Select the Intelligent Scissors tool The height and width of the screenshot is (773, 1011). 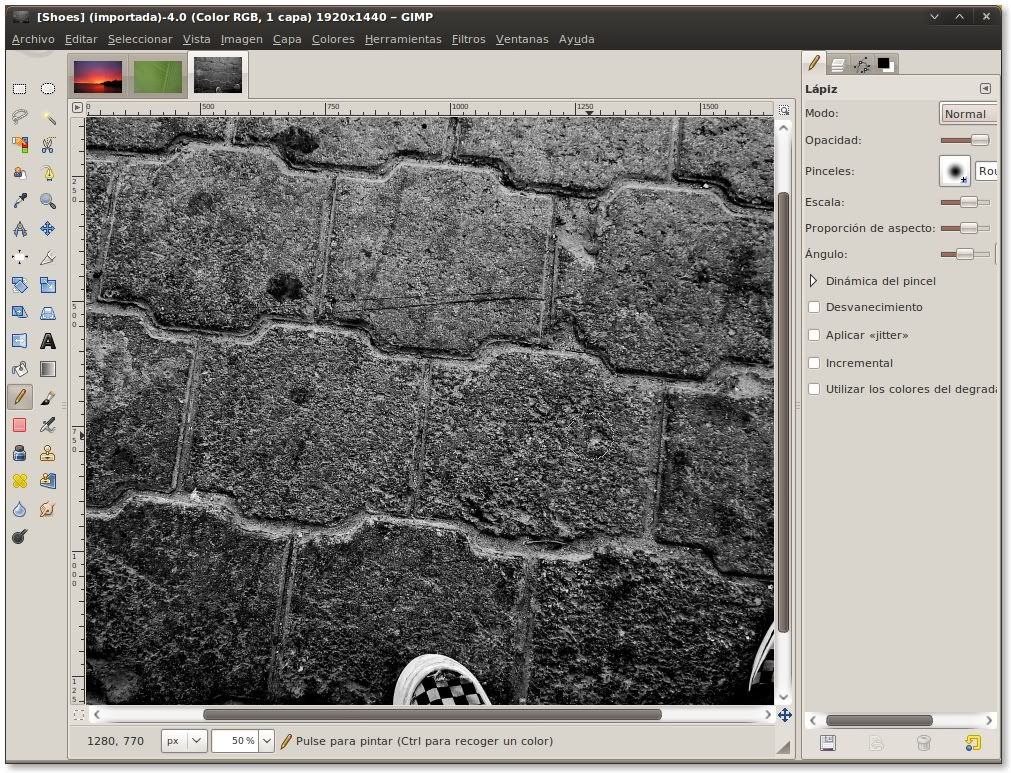tap(48, 144)
